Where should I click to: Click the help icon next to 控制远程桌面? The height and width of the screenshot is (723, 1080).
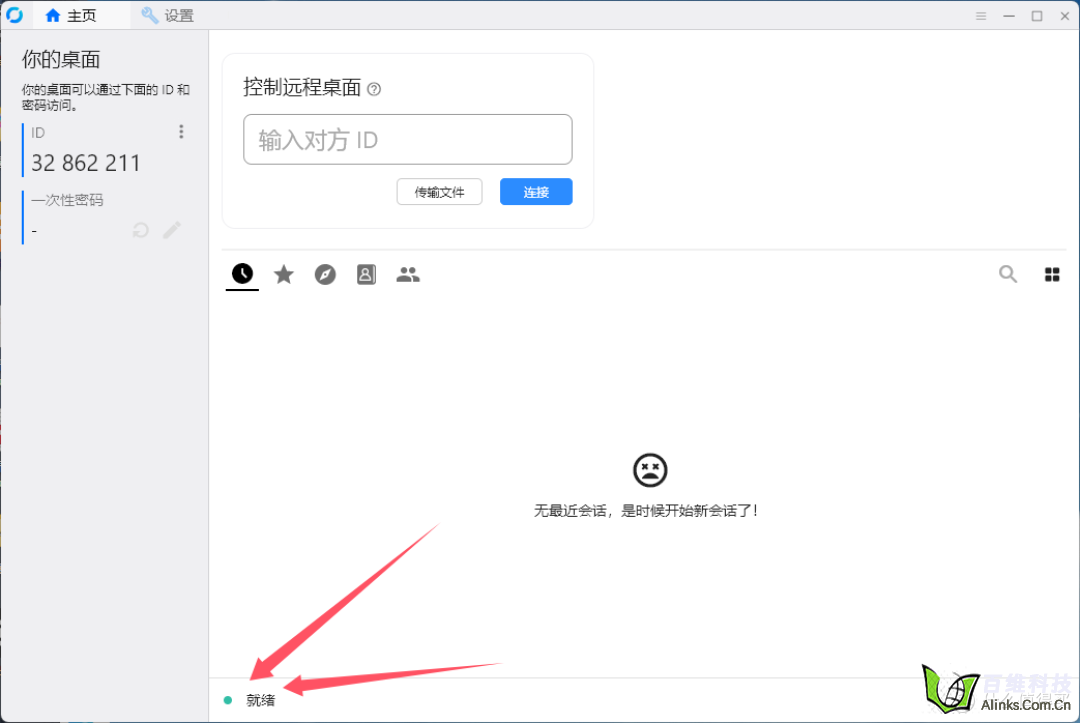[374, 89]
